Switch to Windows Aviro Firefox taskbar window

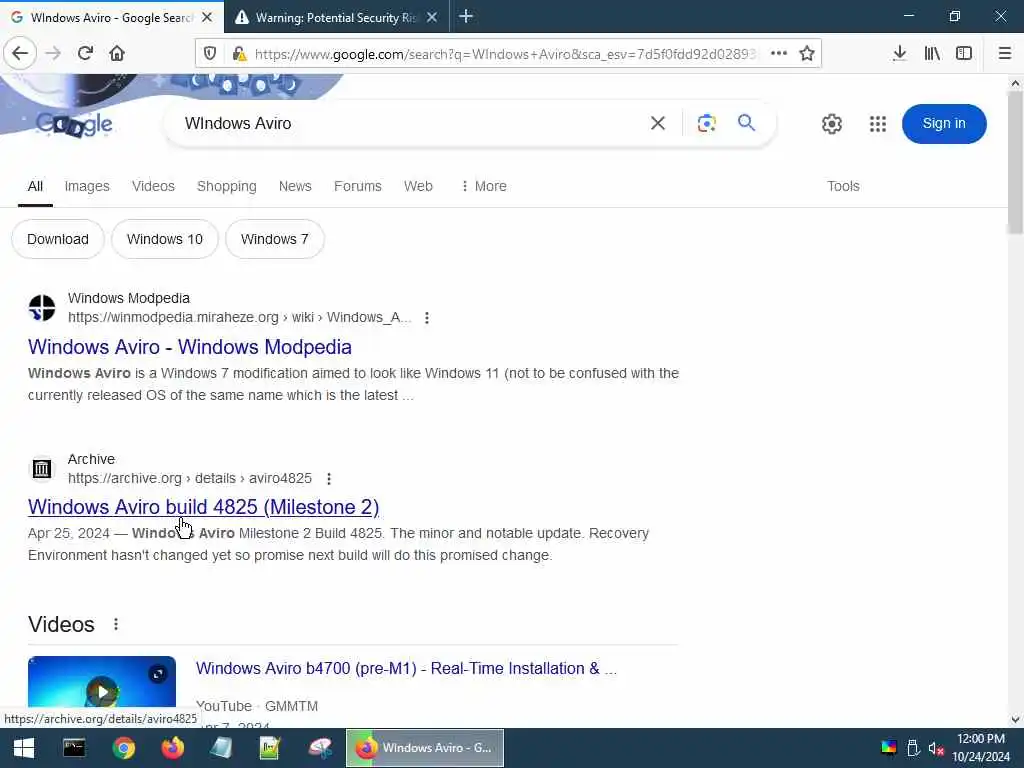click(x=424, y=748)
